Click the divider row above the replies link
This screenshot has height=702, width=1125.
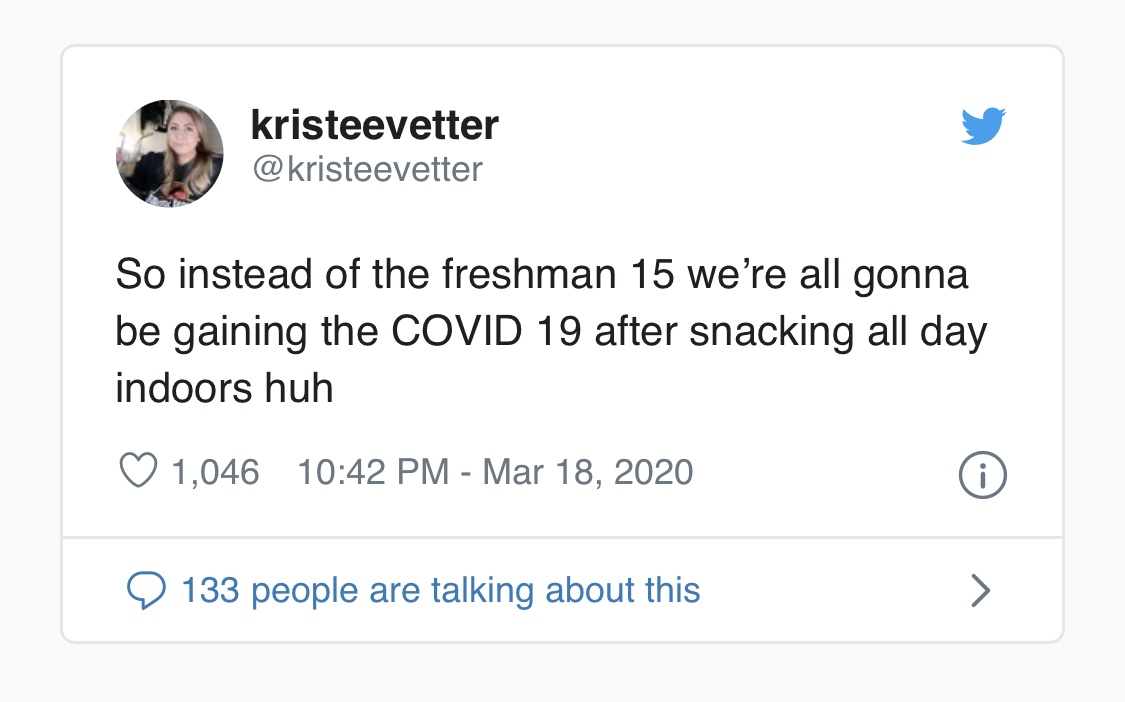point(562,538)
